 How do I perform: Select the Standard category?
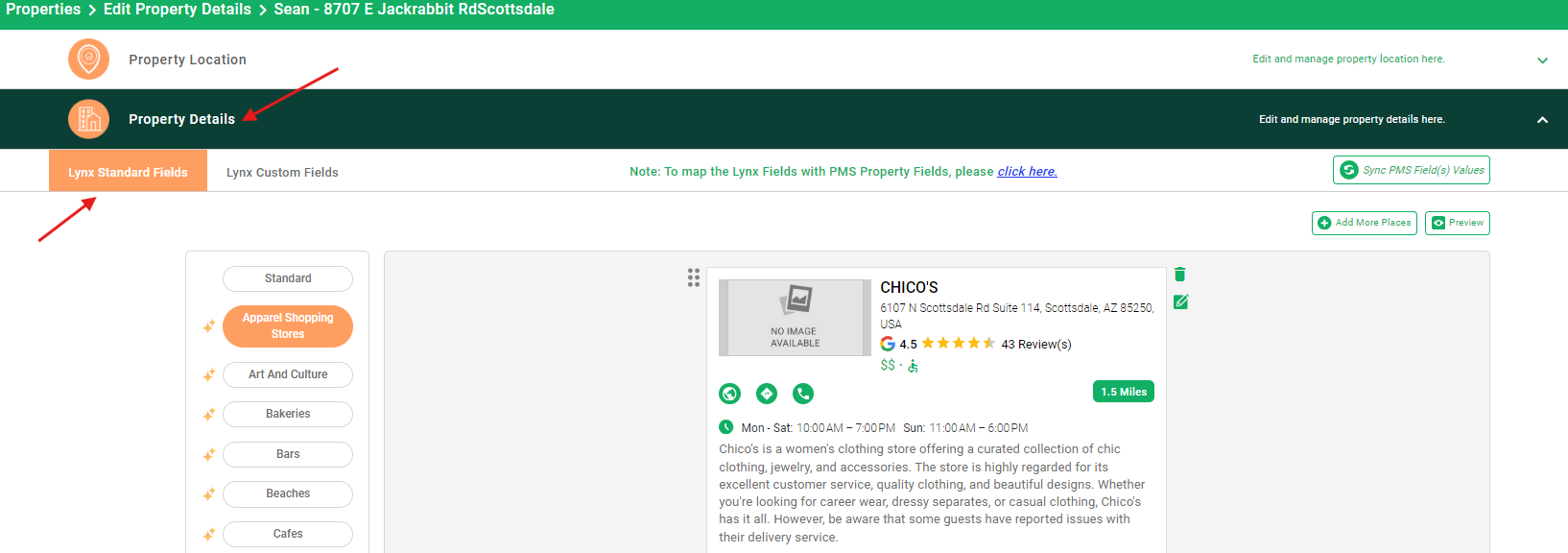point(288,278)
